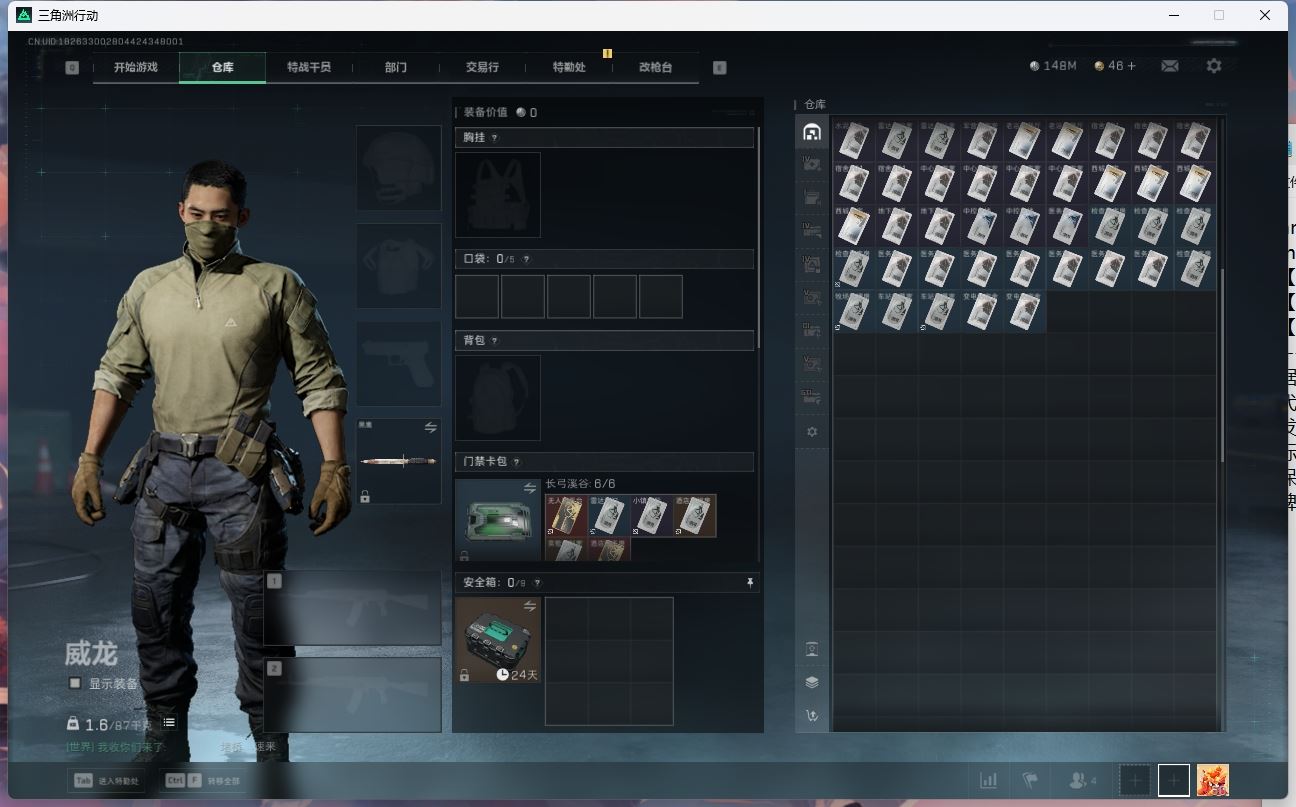Click the 转移全部 button

coord(212,781)
